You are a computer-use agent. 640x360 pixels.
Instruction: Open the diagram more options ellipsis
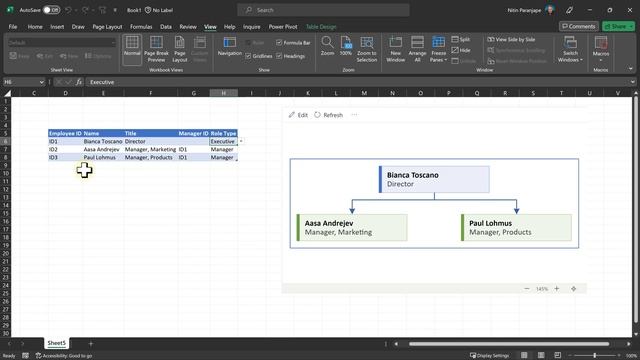pyautogui.click(x=354, y=115)
